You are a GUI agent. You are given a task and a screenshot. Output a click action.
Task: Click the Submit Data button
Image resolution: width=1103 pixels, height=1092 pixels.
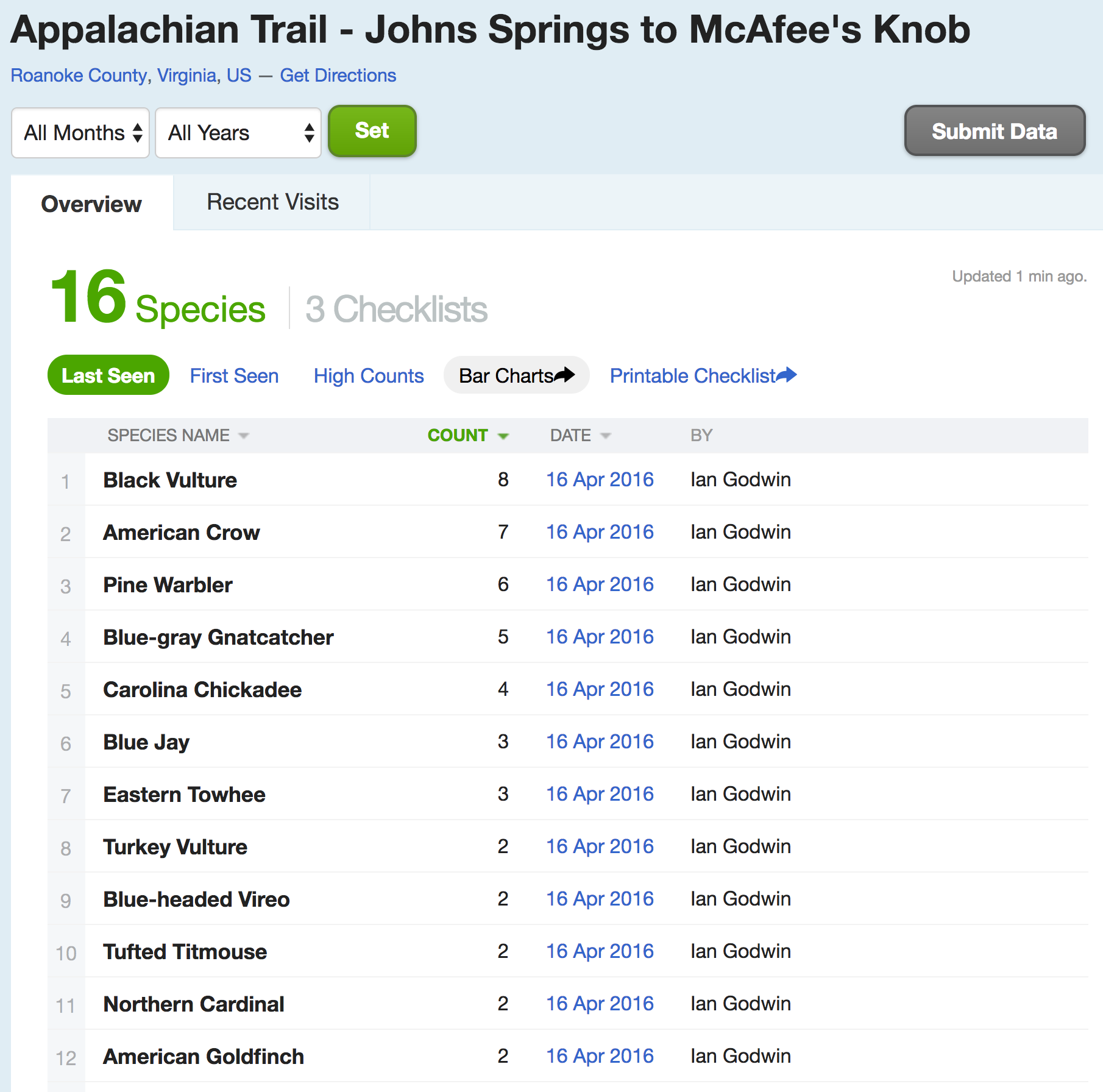click(x=995, y=131)
